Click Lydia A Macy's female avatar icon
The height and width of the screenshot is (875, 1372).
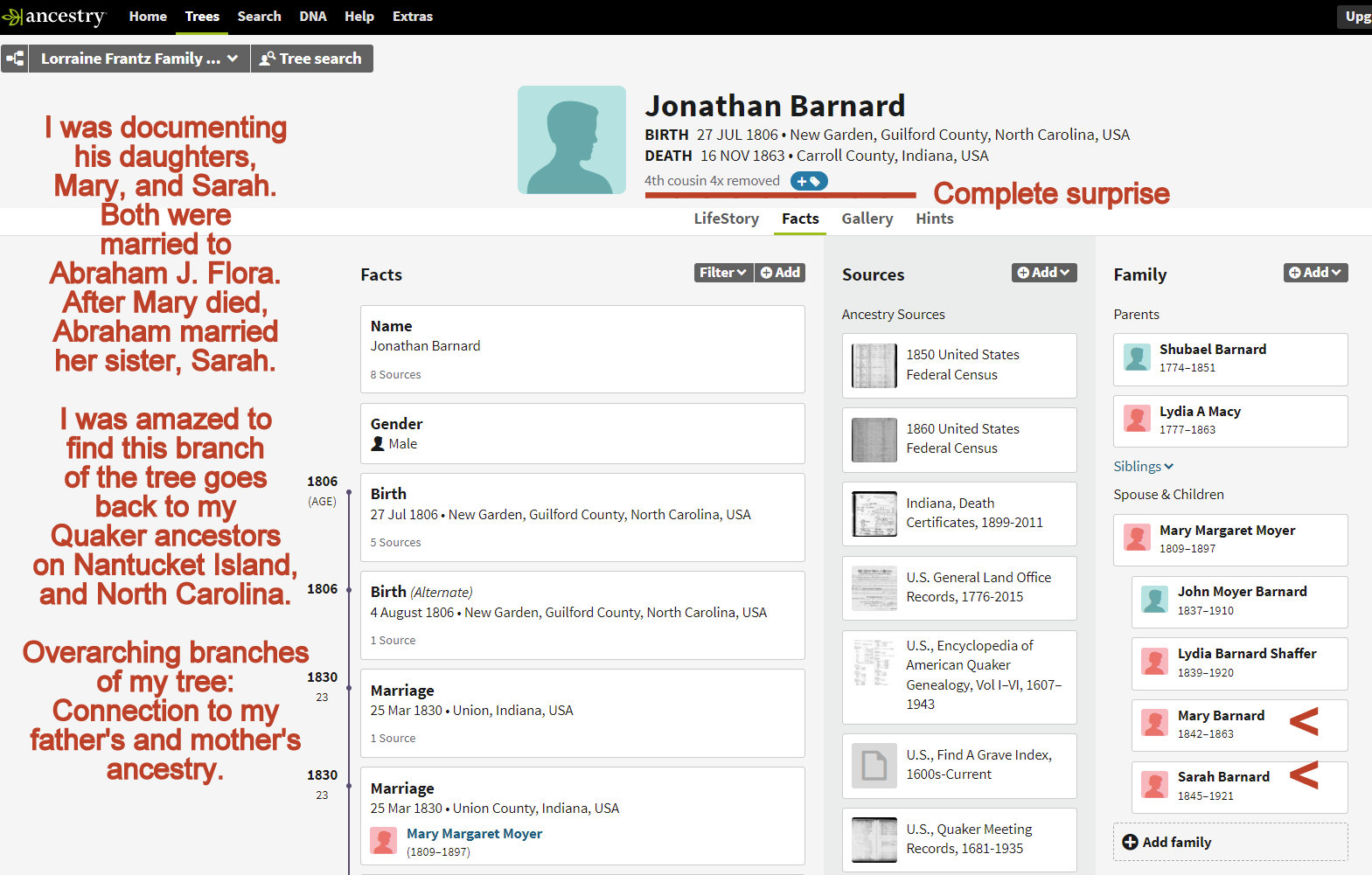pos(1137,420)
